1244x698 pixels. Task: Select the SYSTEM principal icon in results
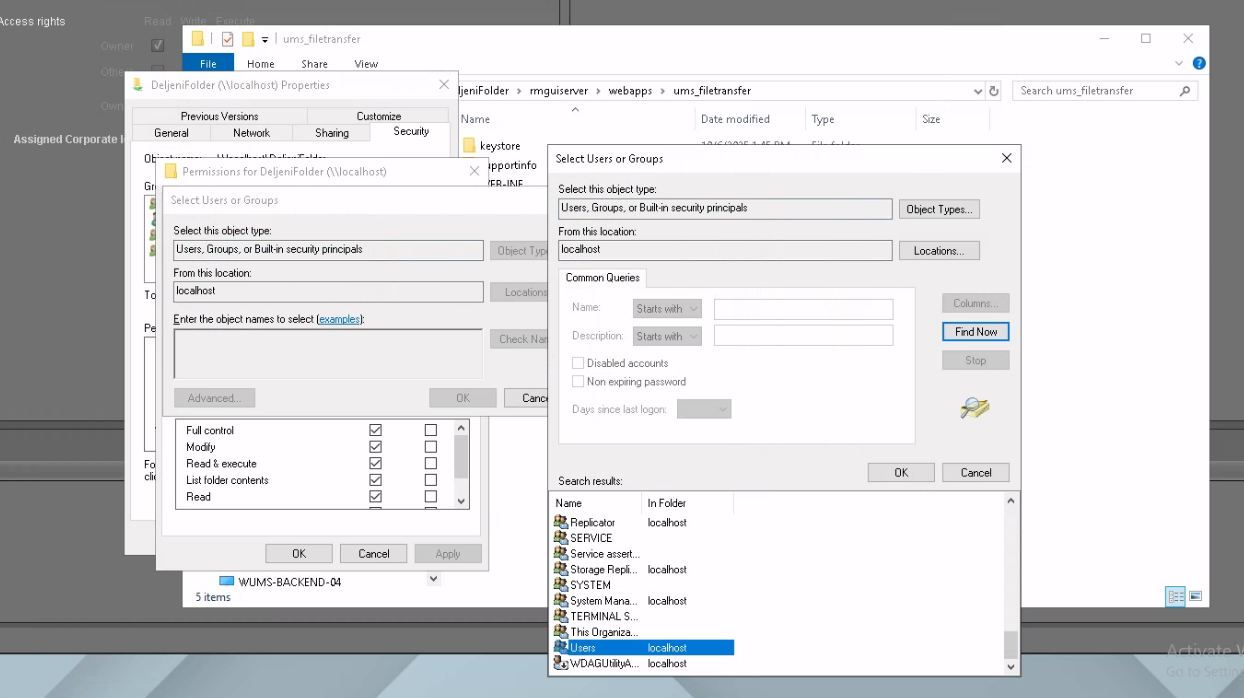pos(561,585)
